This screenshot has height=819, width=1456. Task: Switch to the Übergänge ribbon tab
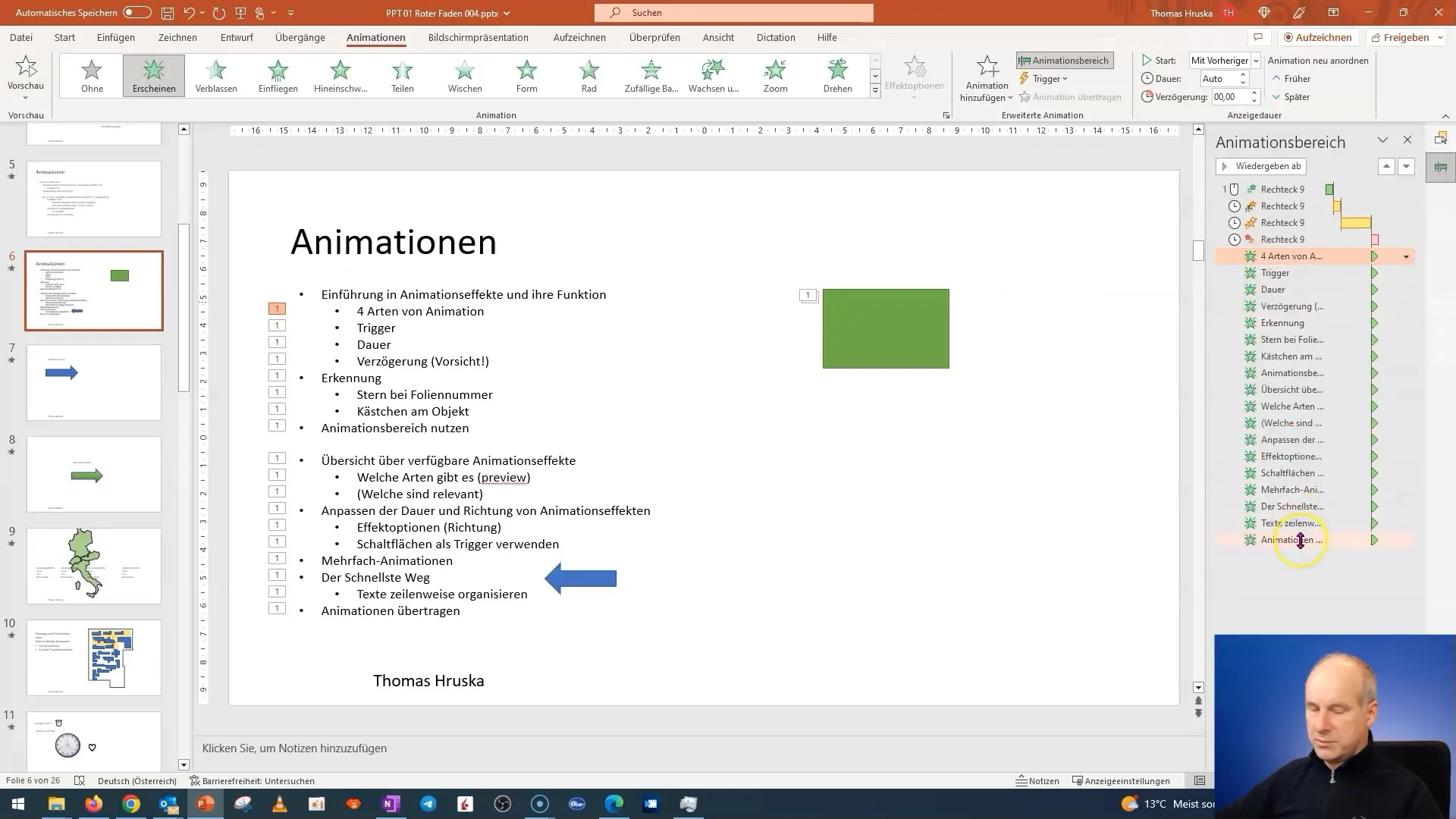299,37
